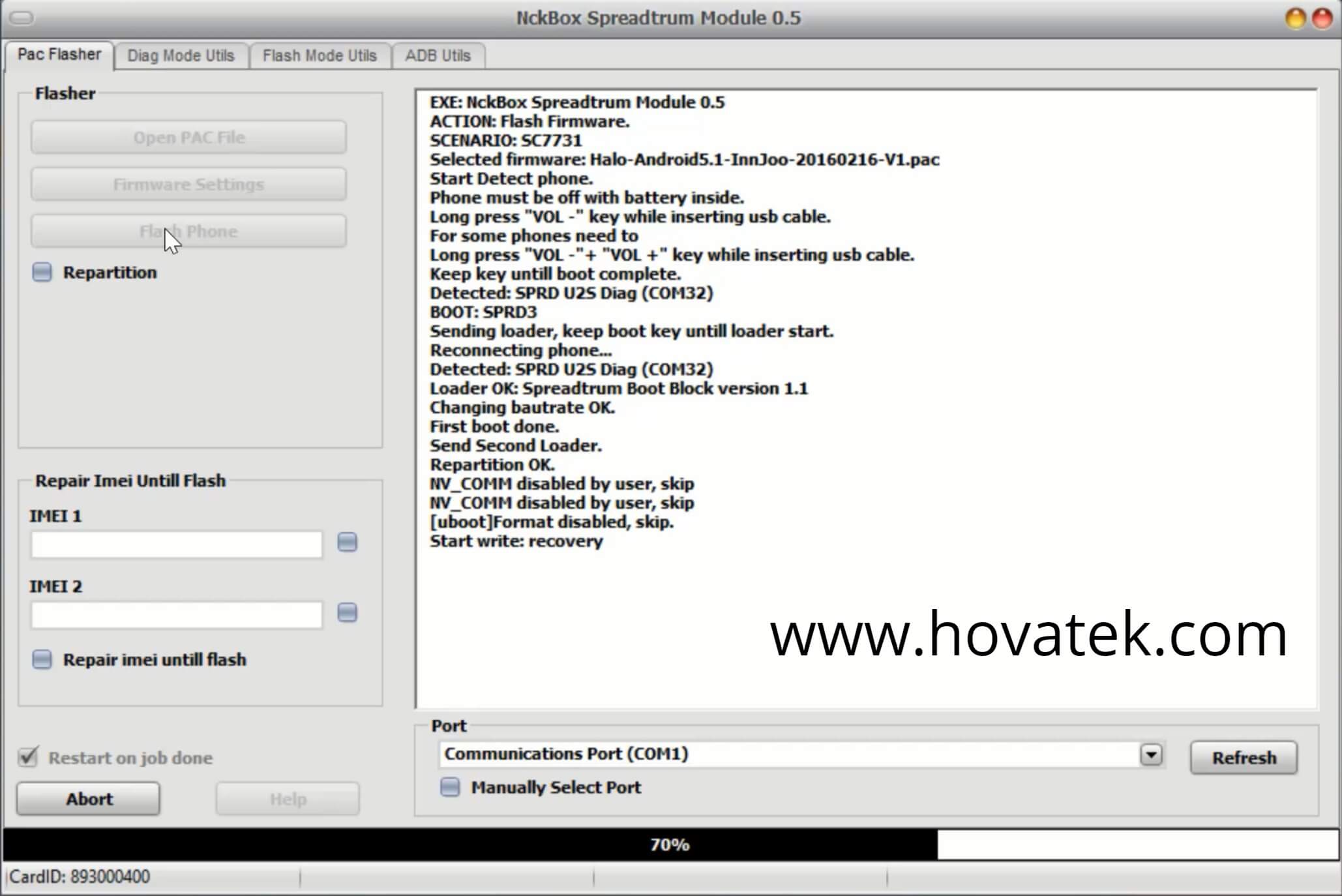This screenshot has width=1342, height=896.
Task: Toggle Restart on job done checkbox
Action: [28, 757]
